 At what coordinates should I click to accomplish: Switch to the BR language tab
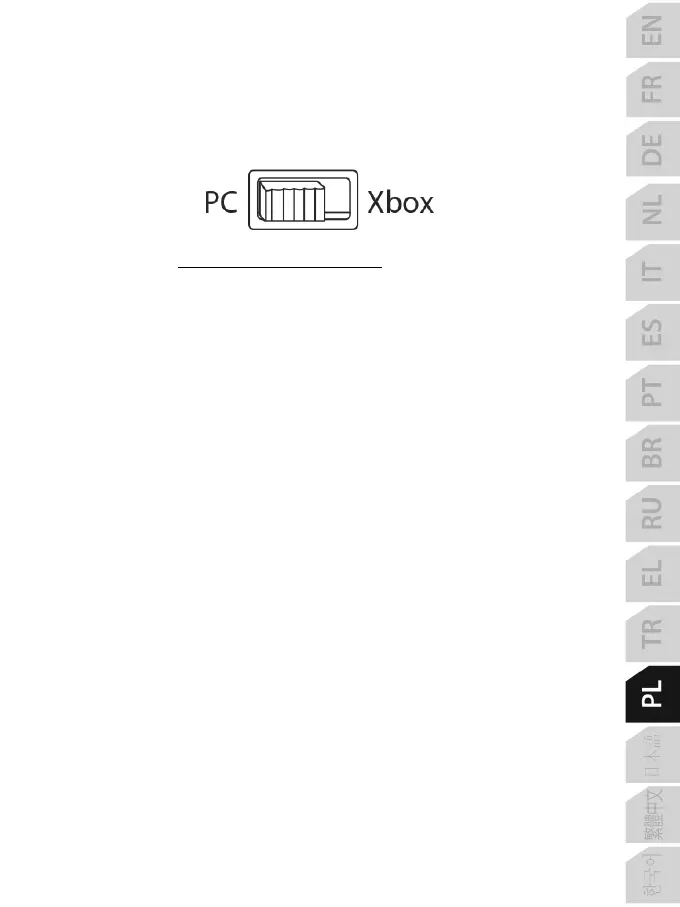click(652, 452)
